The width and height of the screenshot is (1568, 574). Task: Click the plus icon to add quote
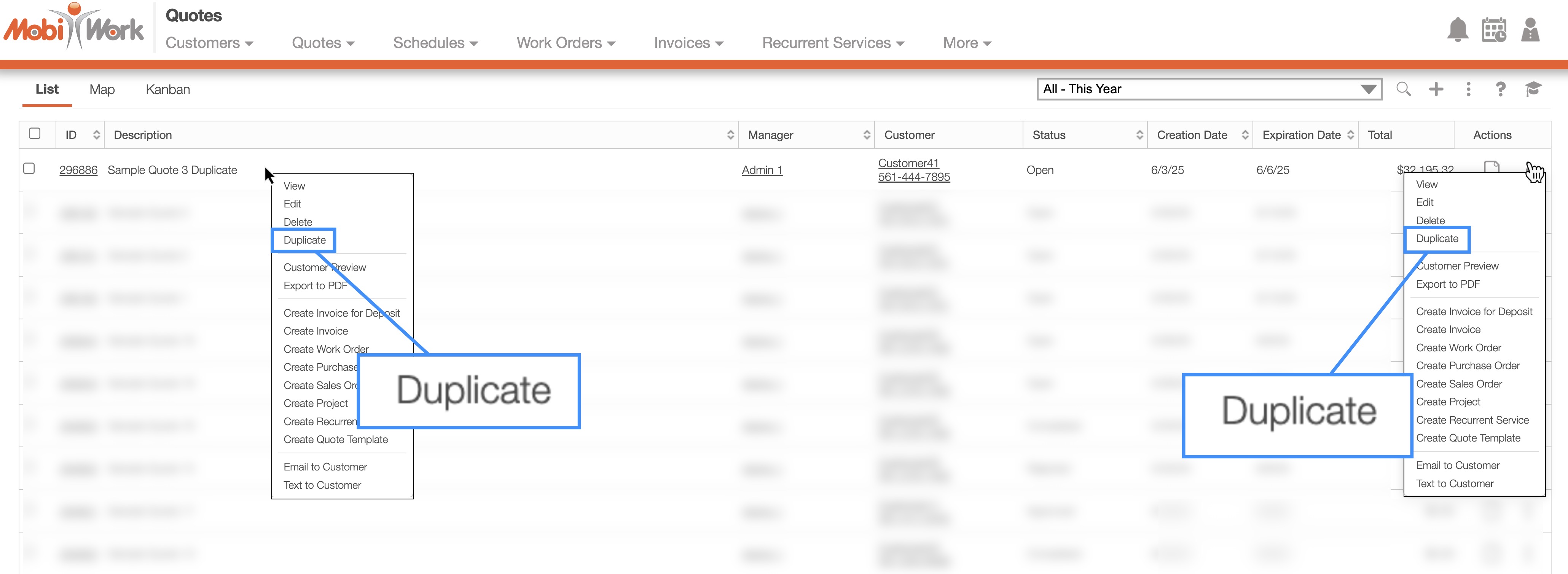coord(1436,89)
